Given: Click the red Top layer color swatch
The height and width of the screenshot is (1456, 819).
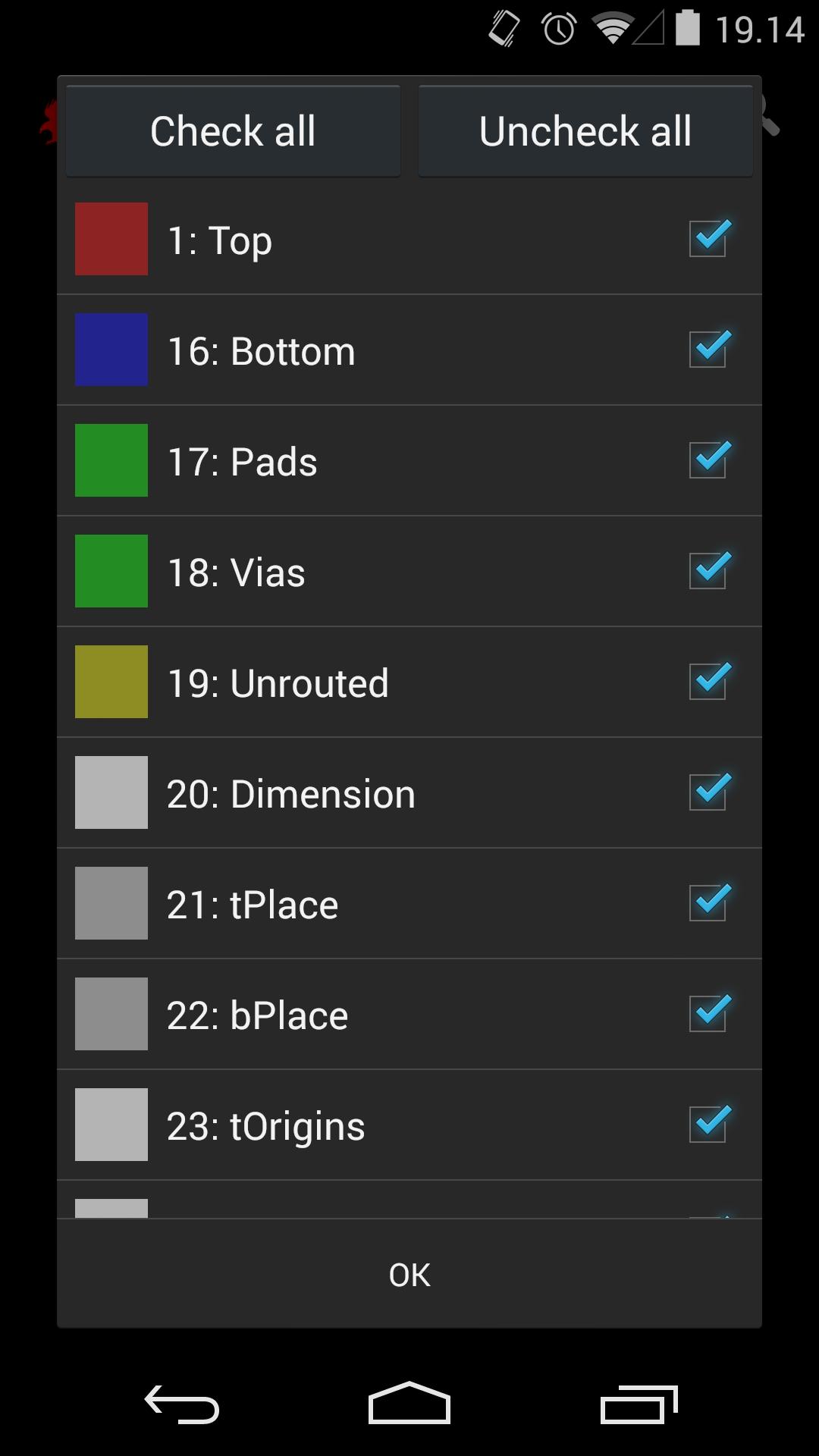Looking at the screenshot, I should [111, 239].
